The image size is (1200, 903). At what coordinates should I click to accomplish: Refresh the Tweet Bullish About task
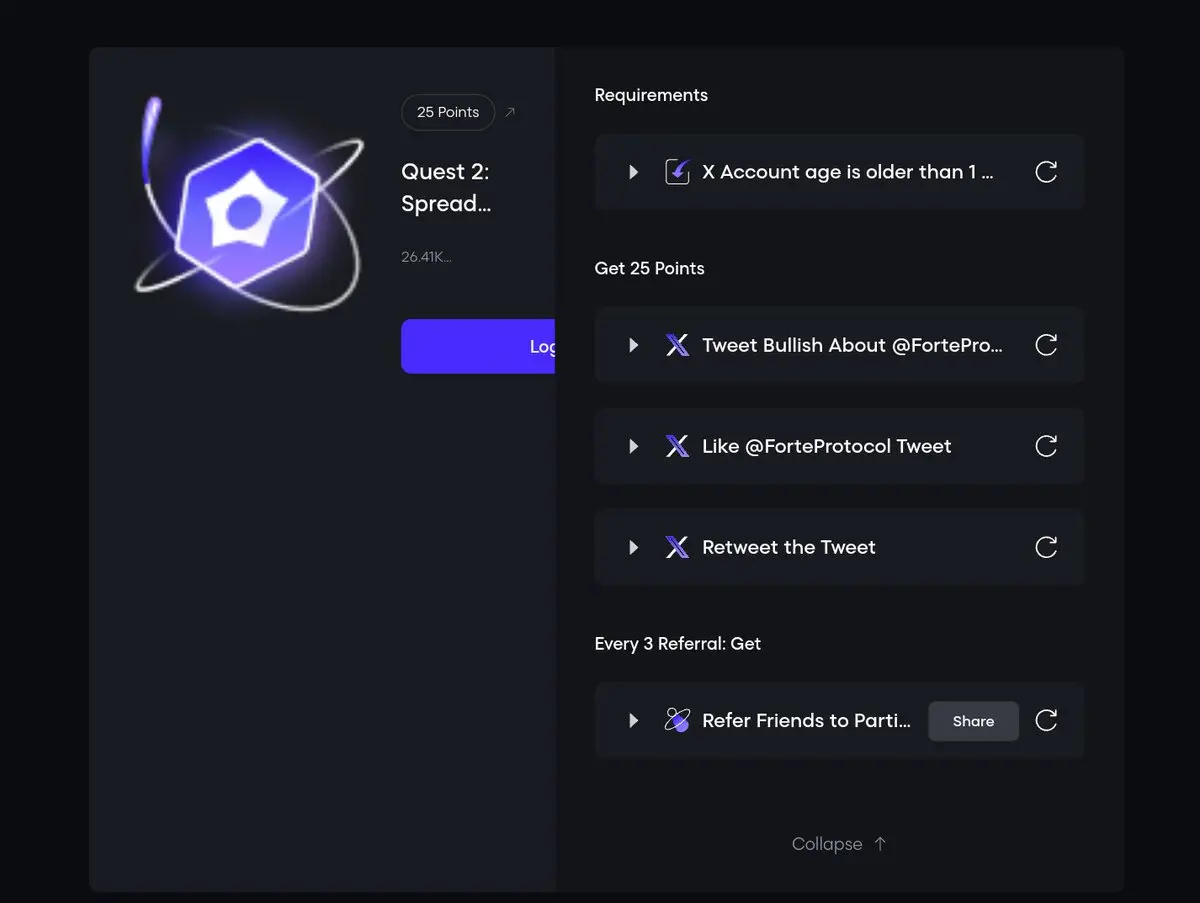point(1046,345)
